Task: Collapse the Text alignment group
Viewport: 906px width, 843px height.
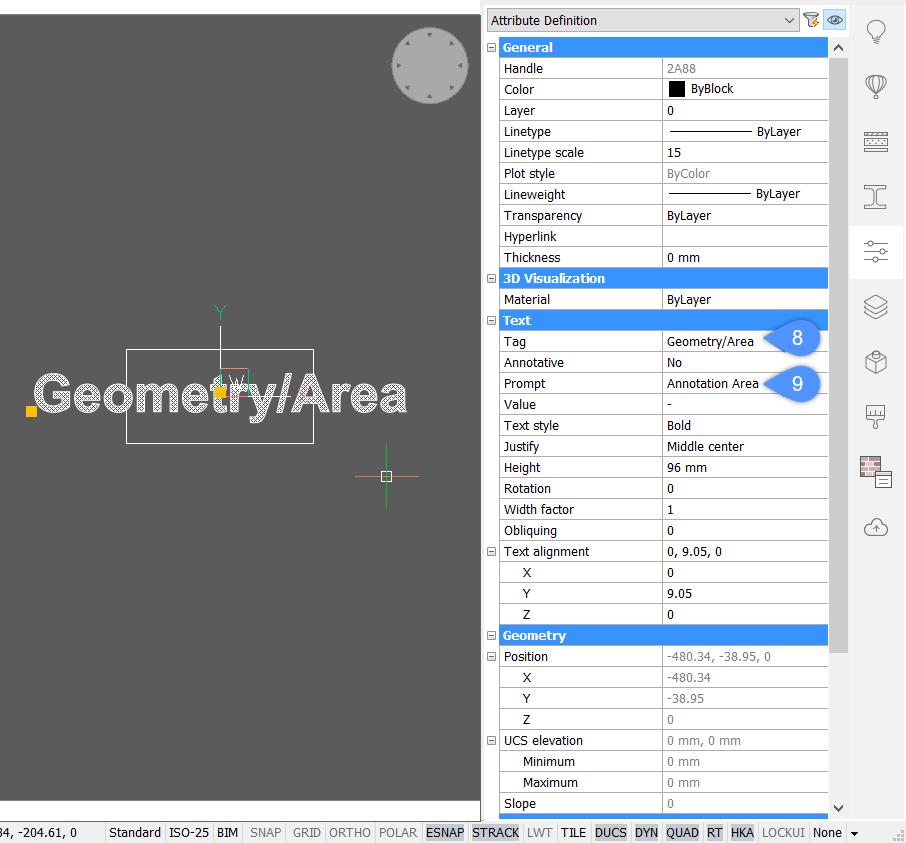Action: (491, 552)
